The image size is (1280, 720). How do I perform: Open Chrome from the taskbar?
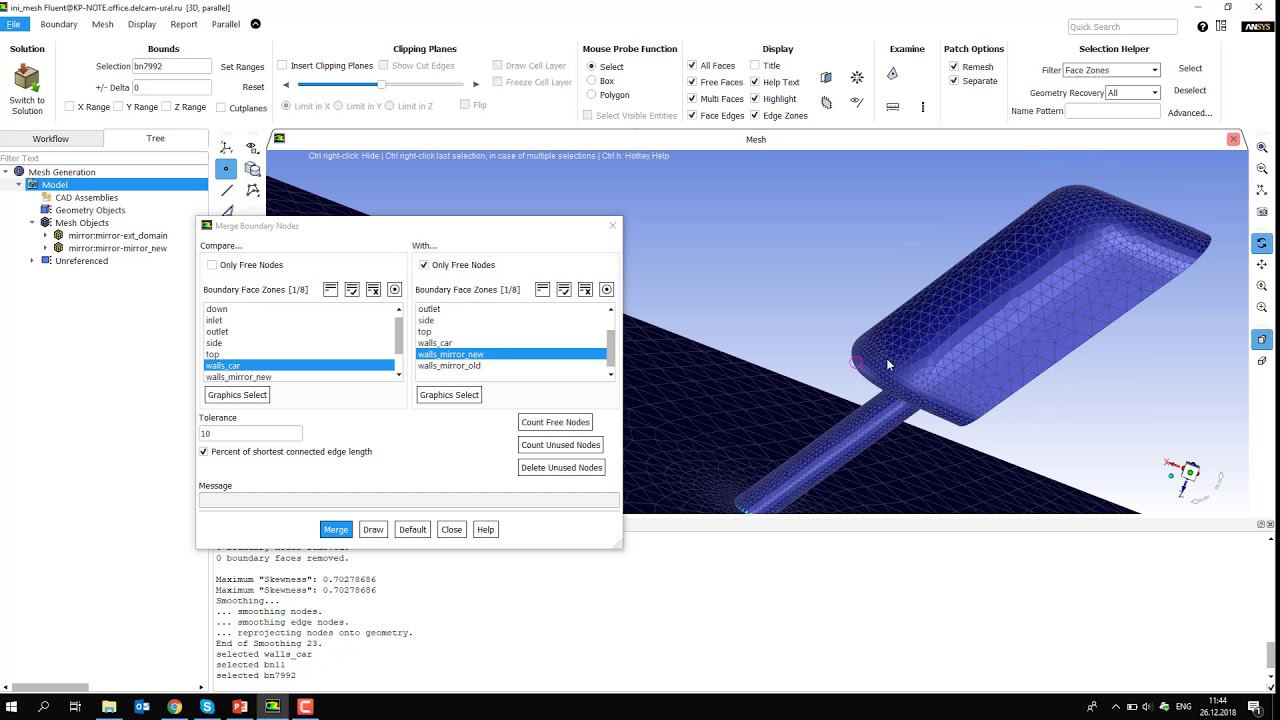pos(174,707)
